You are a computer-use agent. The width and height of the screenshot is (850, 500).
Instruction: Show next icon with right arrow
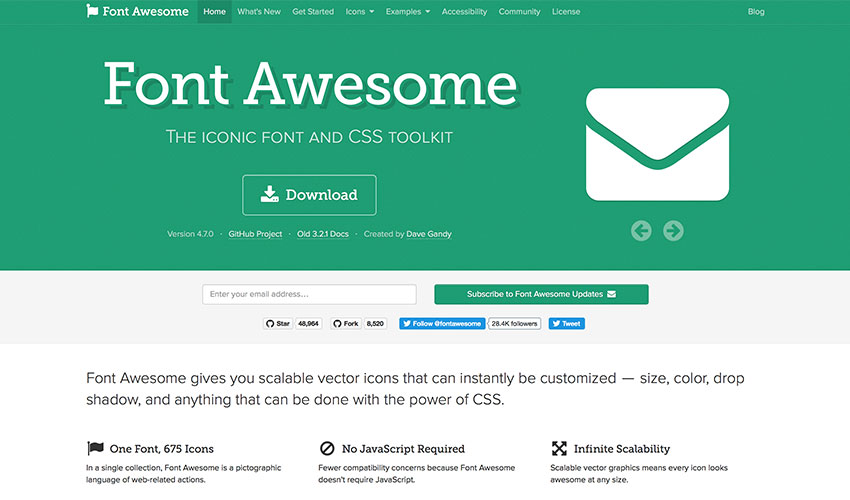[x=673, y=231]
